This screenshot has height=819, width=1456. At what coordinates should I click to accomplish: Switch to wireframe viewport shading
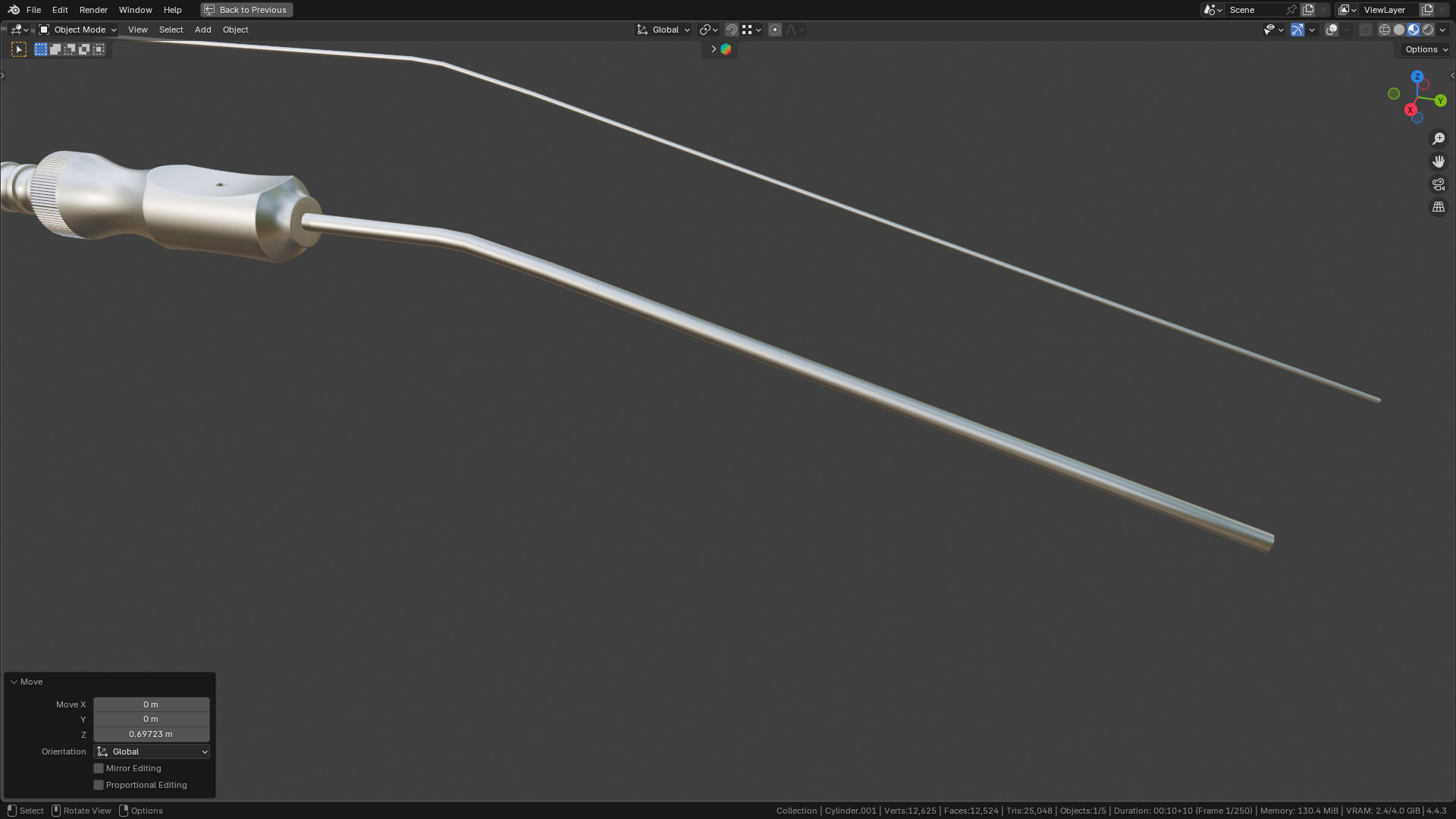pos(1385,30)
